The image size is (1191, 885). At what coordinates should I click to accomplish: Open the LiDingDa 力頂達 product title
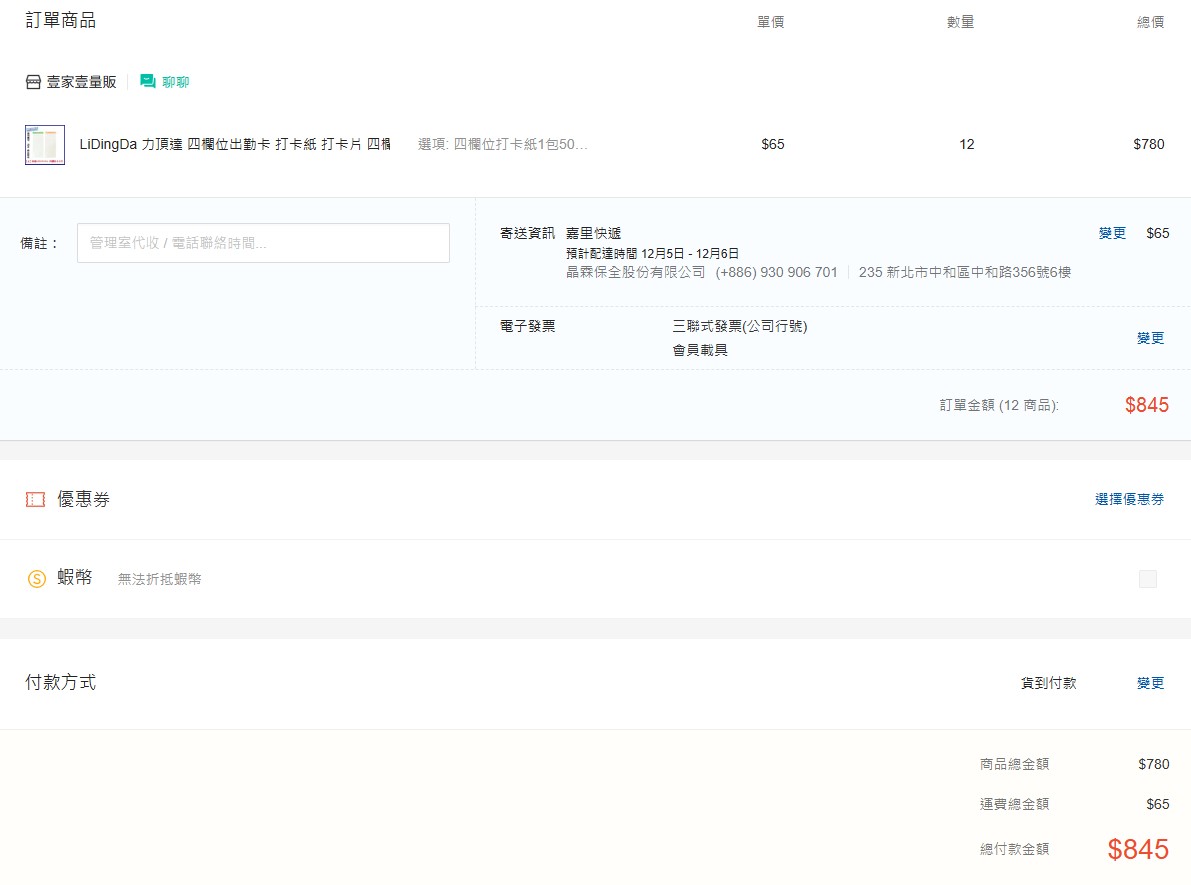coord(235,144)
